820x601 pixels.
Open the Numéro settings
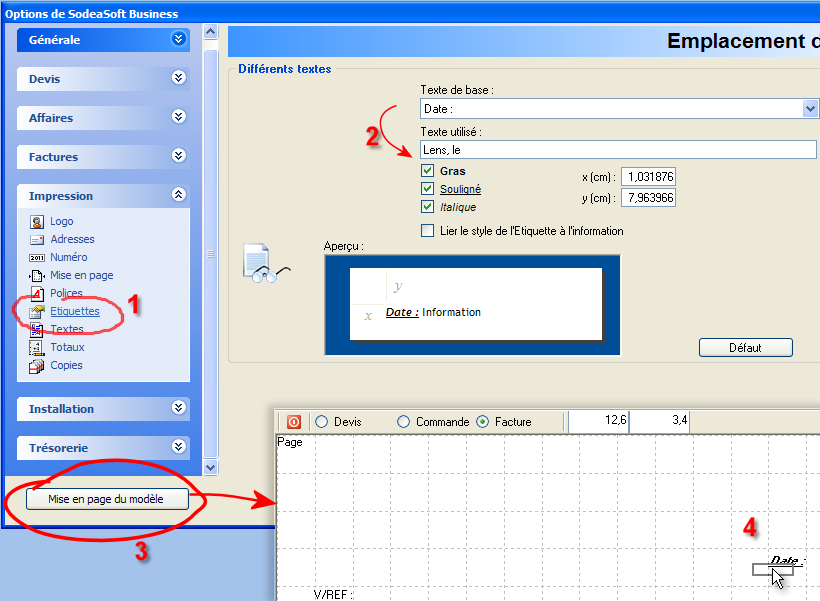(x=69, y=257)
